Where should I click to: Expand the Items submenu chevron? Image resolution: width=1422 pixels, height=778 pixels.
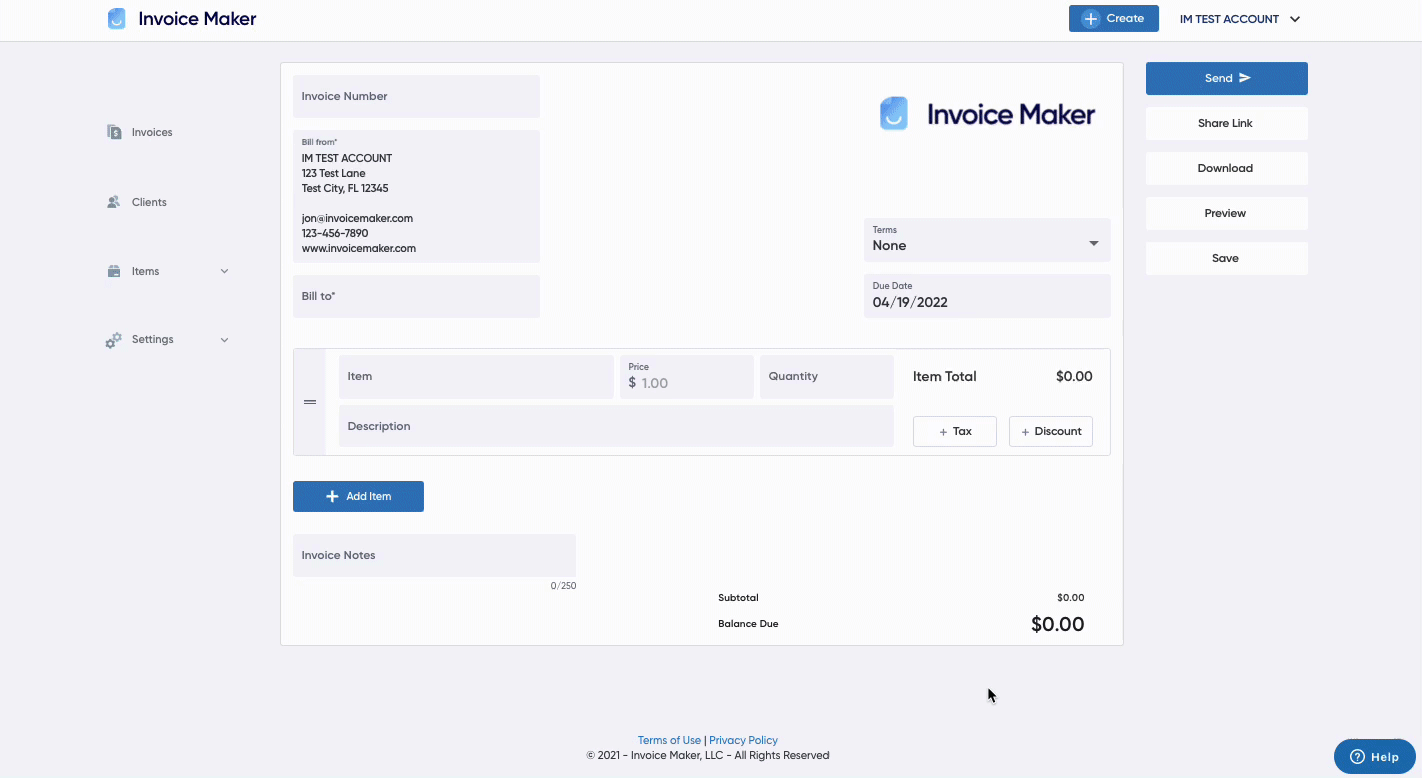pos(224,271)
